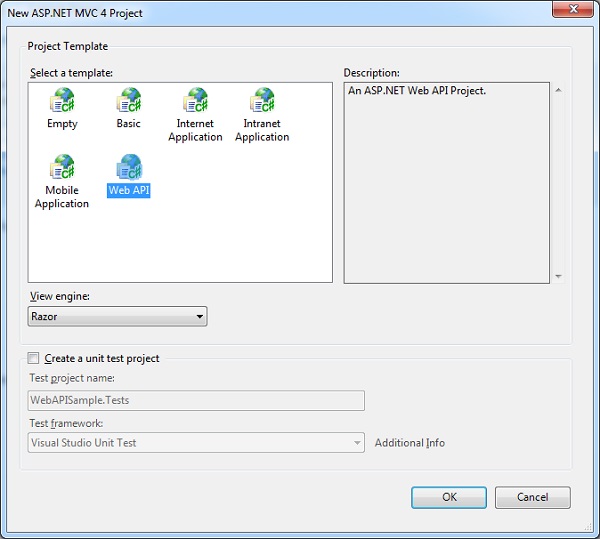
Task: Click the Web API template label
Action: tap(129, 190)
